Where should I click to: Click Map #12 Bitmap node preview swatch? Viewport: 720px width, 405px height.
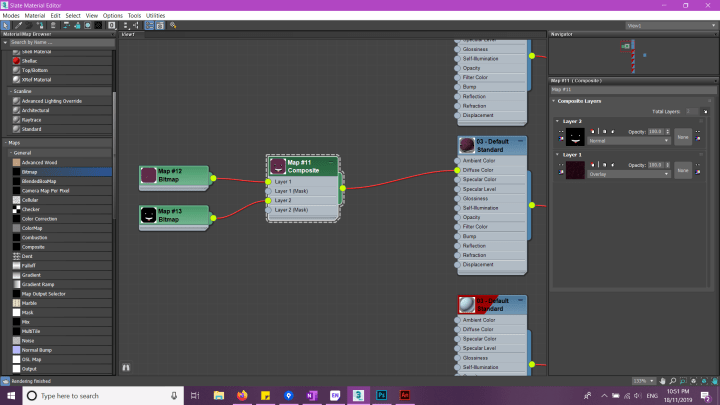click(x=149, y=177)
